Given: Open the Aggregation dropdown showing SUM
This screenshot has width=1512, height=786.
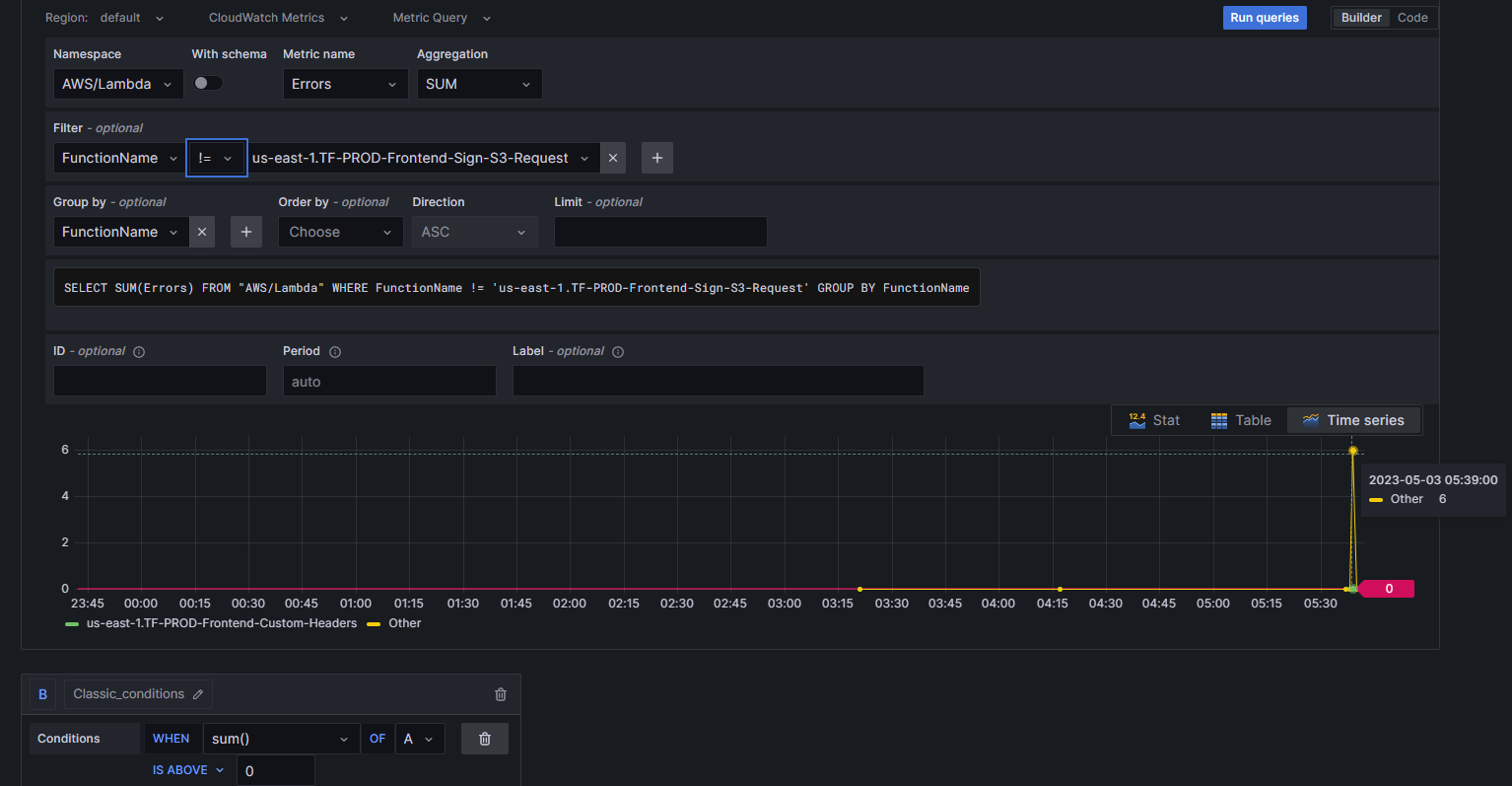Looking at the screenshot, I should coord(479,84).
